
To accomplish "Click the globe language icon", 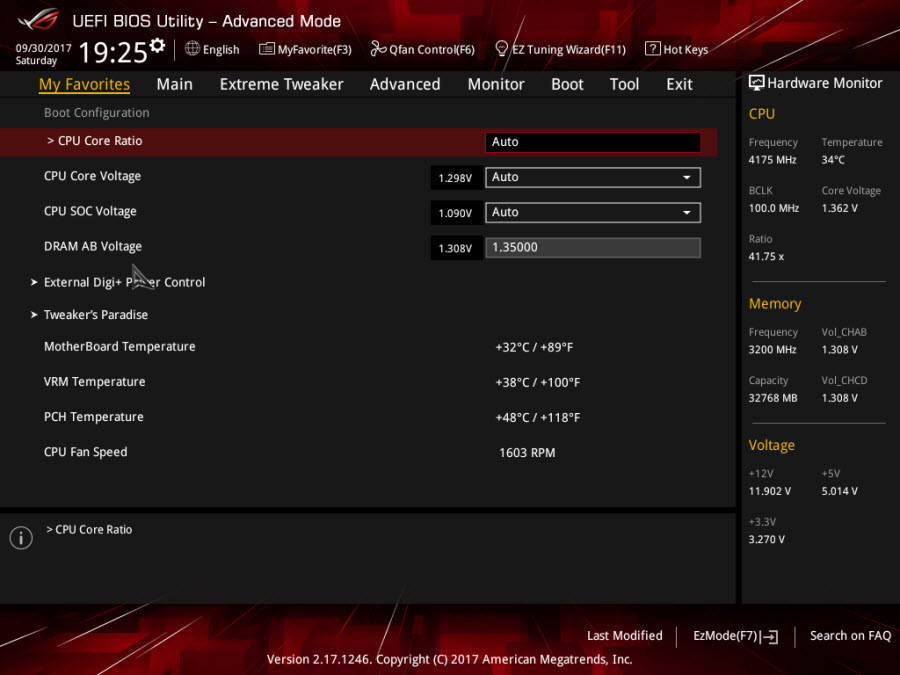I will (x=192, y=49).
